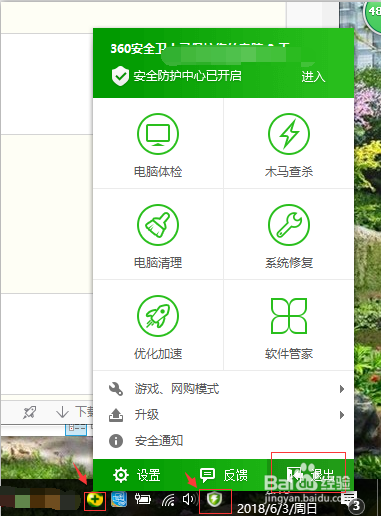Click the blue monitor tray icon
Viewport: 381px width, 516px height.
pos(119,499)
